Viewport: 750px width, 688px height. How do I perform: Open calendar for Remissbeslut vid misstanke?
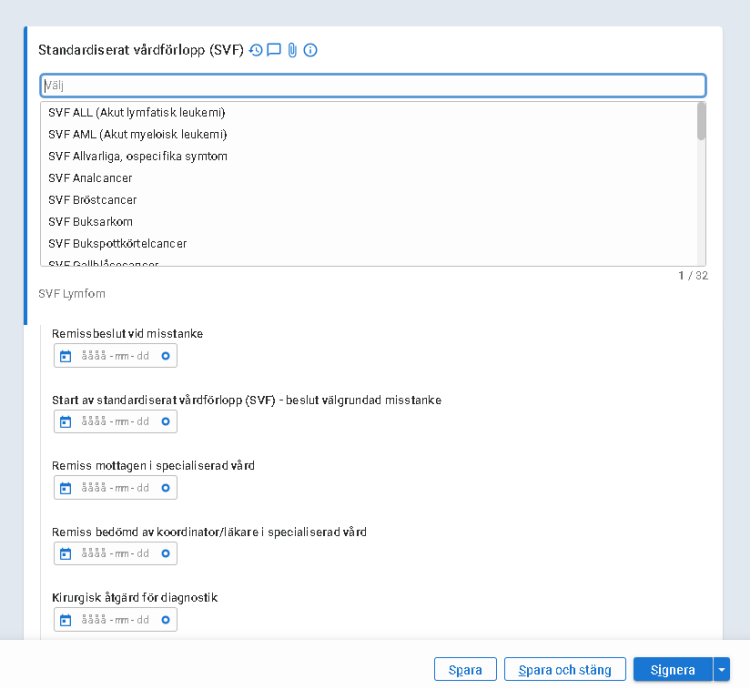tap(66, 356)
